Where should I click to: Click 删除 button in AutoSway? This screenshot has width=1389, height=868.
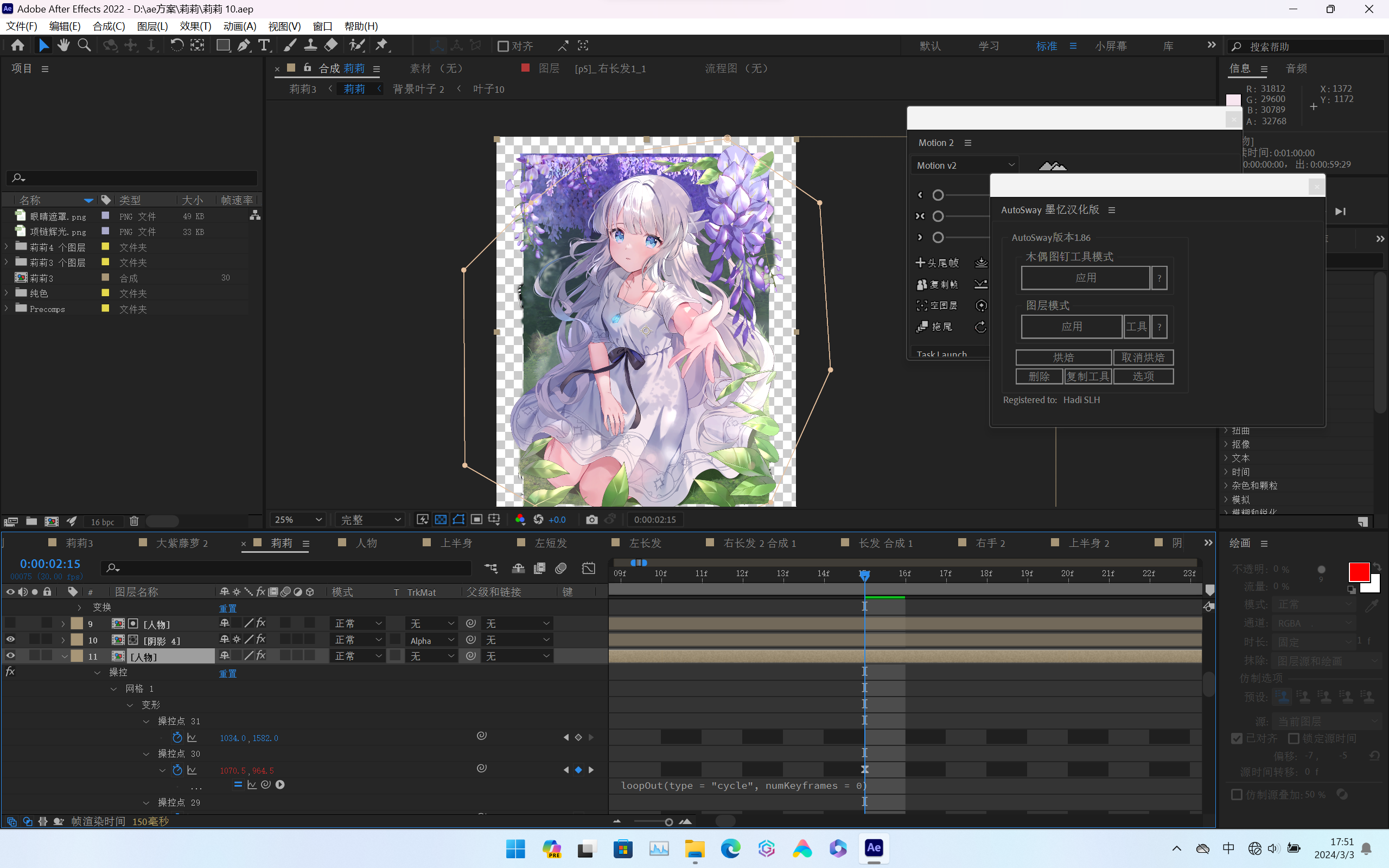1039,376
